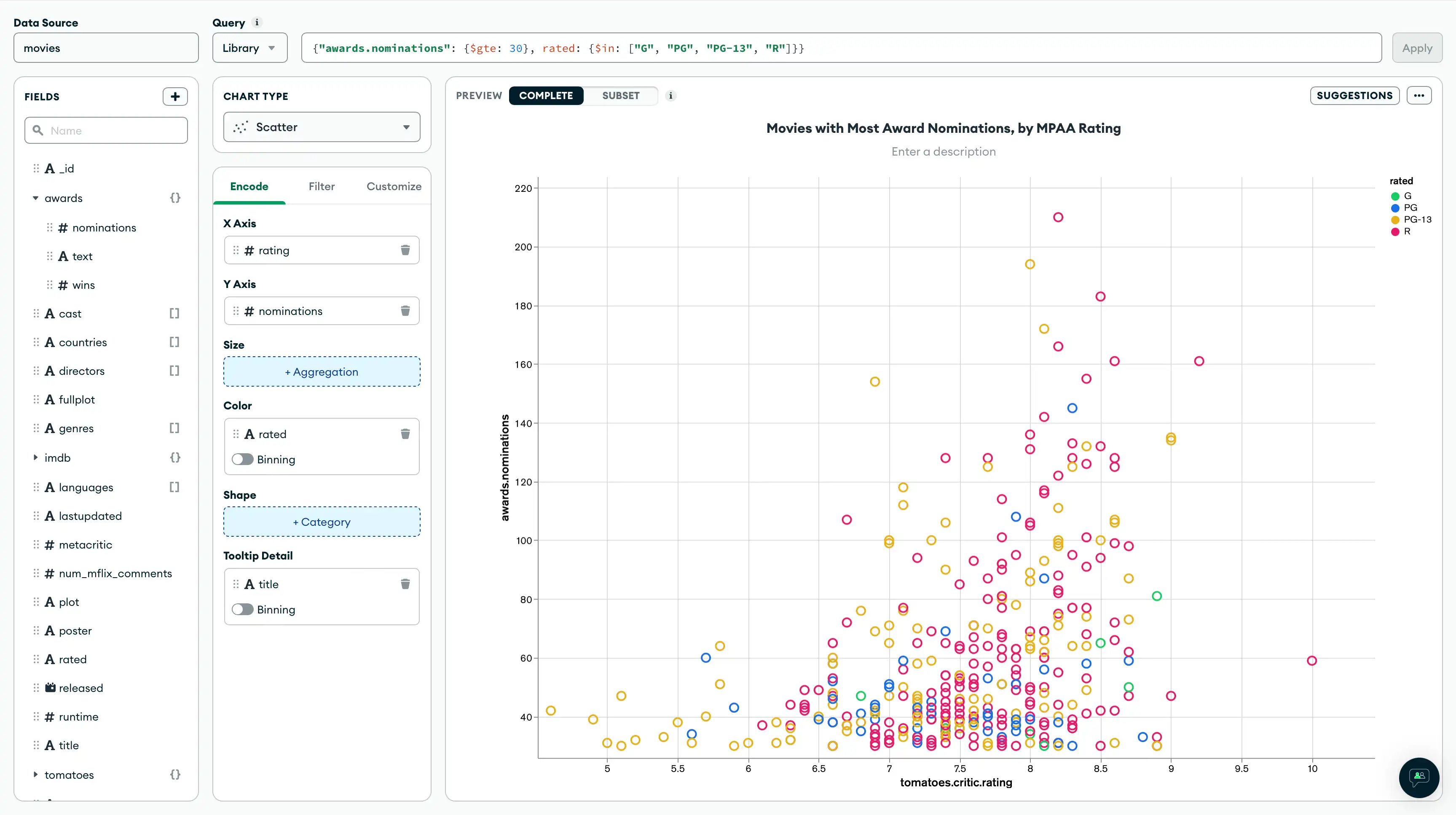The width and height of the screenshot is (1456, 815).
Task: Switch to the SUBSET tab
Action: click(x=621, y=95)
